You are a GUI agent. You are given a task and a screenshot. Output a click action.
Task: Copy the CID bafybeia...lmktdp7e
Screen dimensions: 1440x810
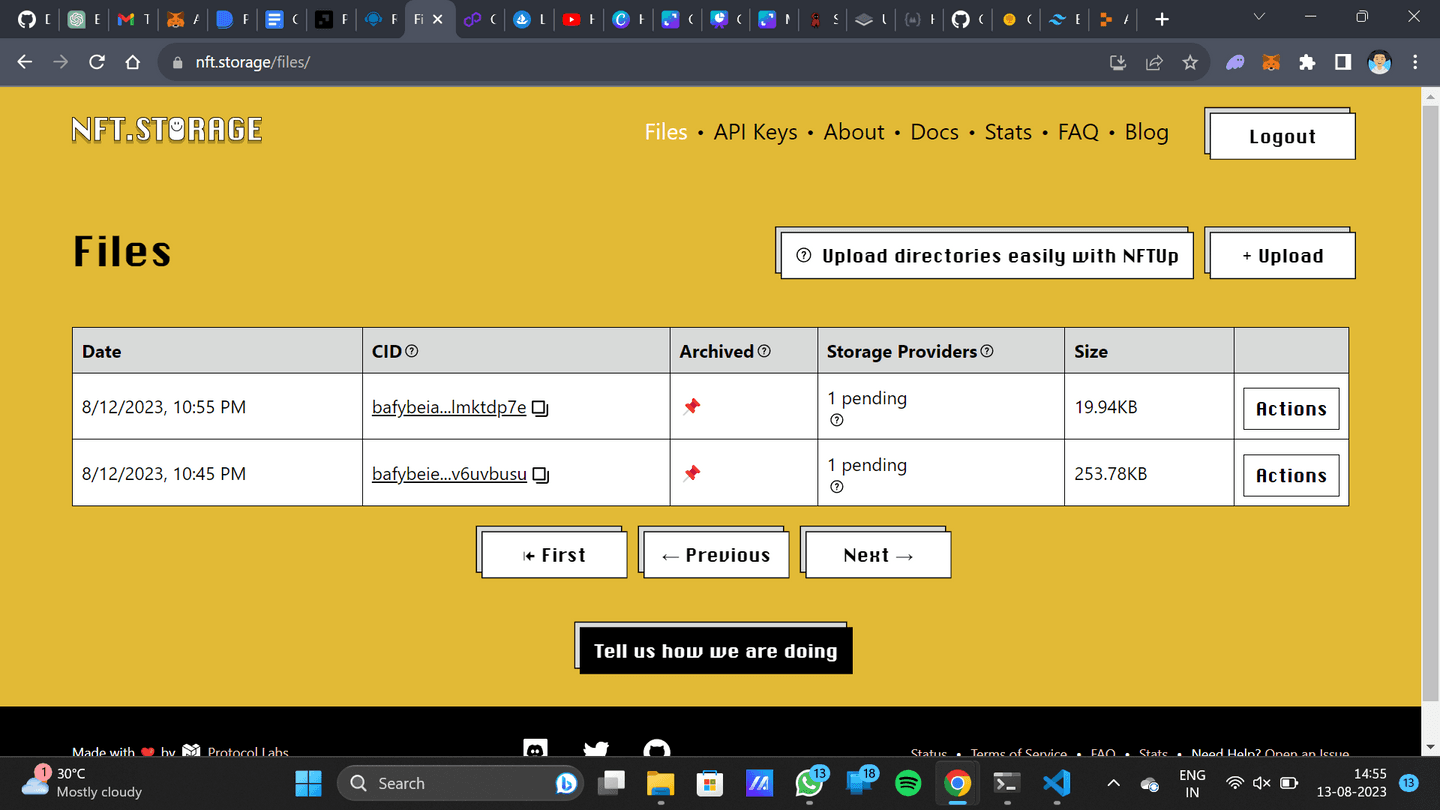[x=540, y=408]
